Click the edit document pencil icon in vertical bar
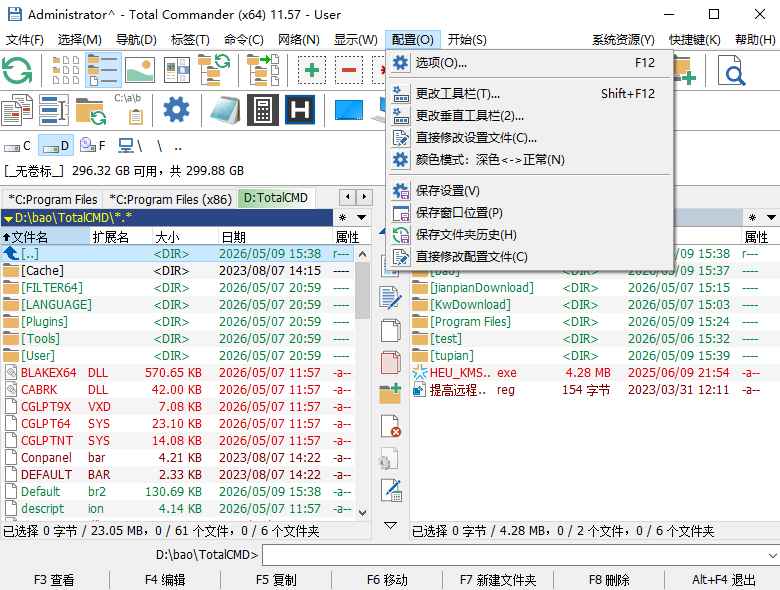The height and width of the screenshot is (590, 780). click(390, 297)
